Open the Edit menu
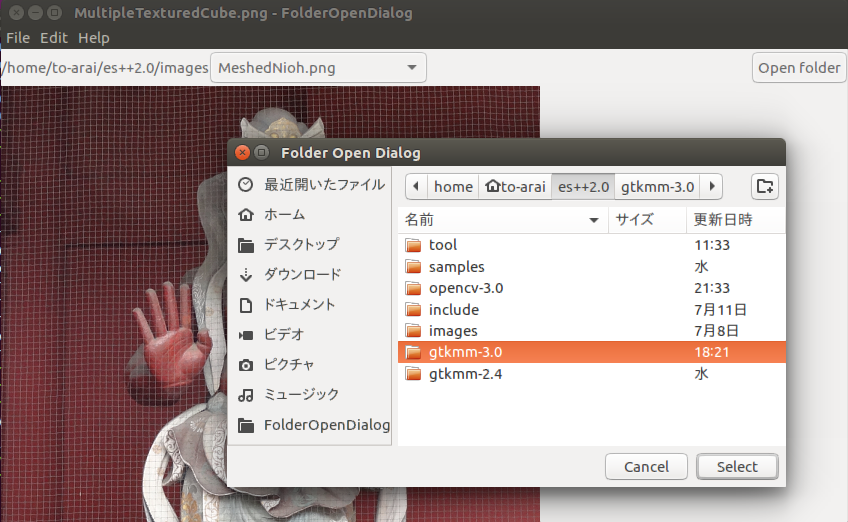 click(54, 38)
